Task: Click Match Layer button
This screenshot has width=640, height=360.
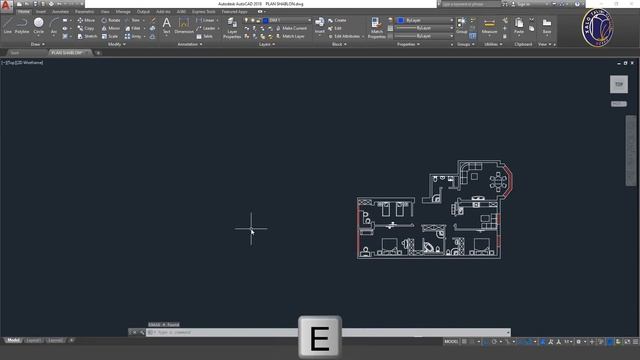Action: click(290, 36)
